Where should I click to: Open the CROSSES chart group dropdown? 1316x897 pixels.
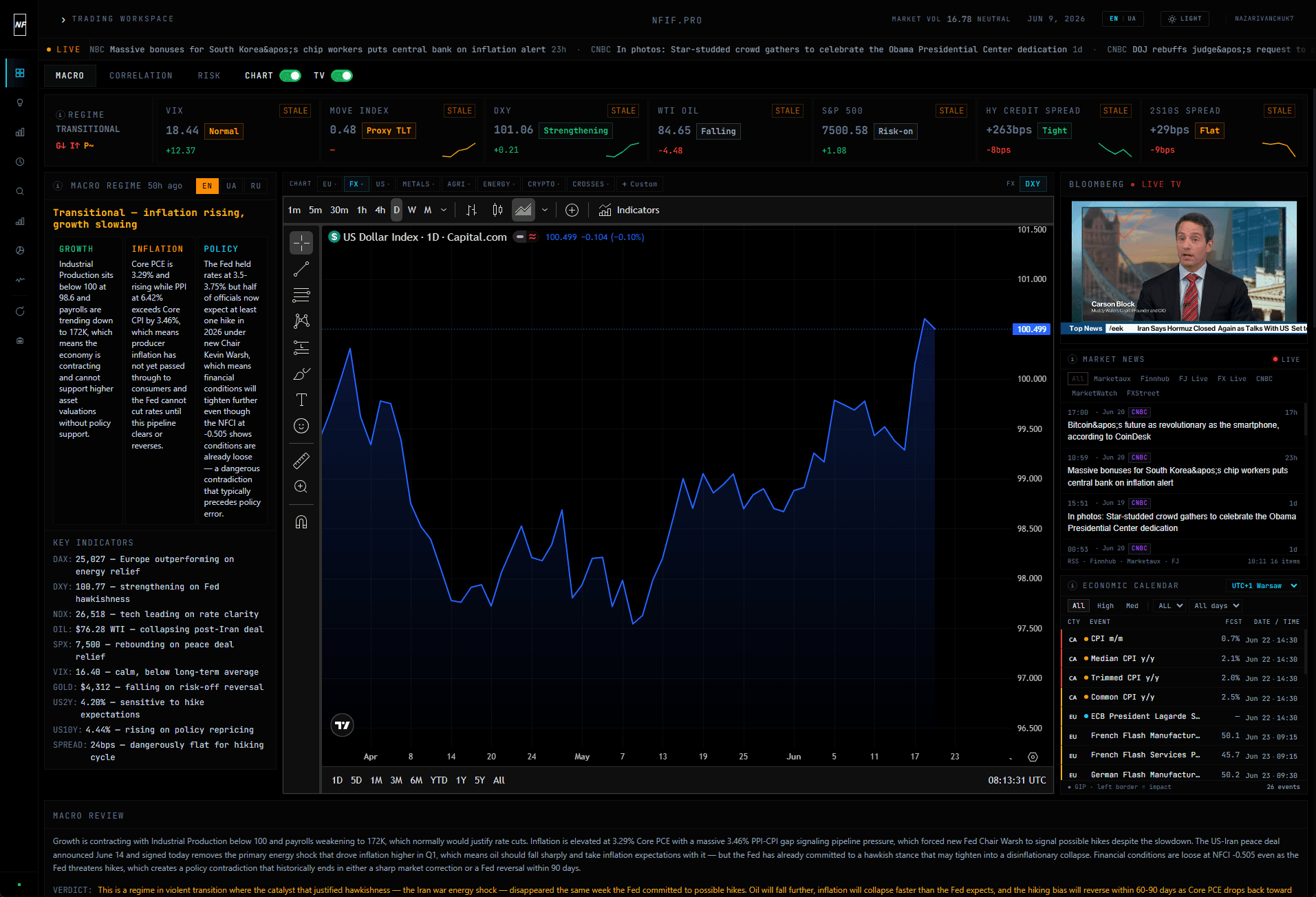tap(590, 184)
